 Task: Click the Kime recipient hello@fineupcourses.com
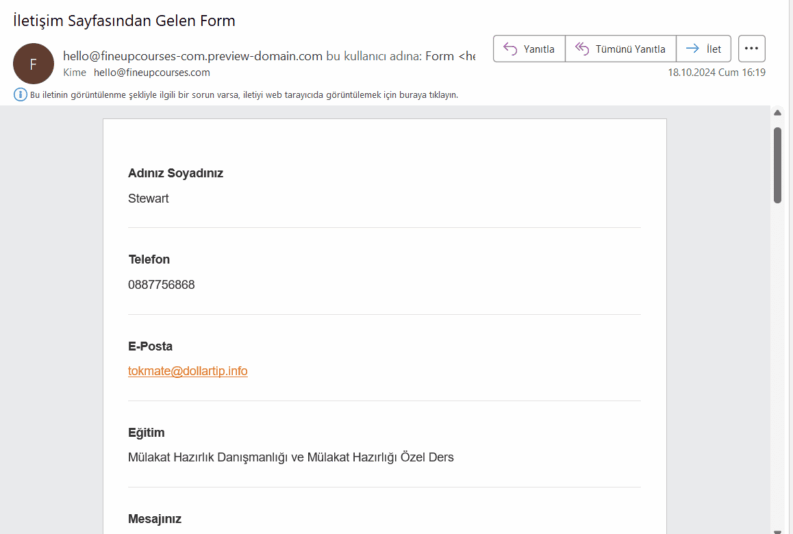tap(152, 73)
